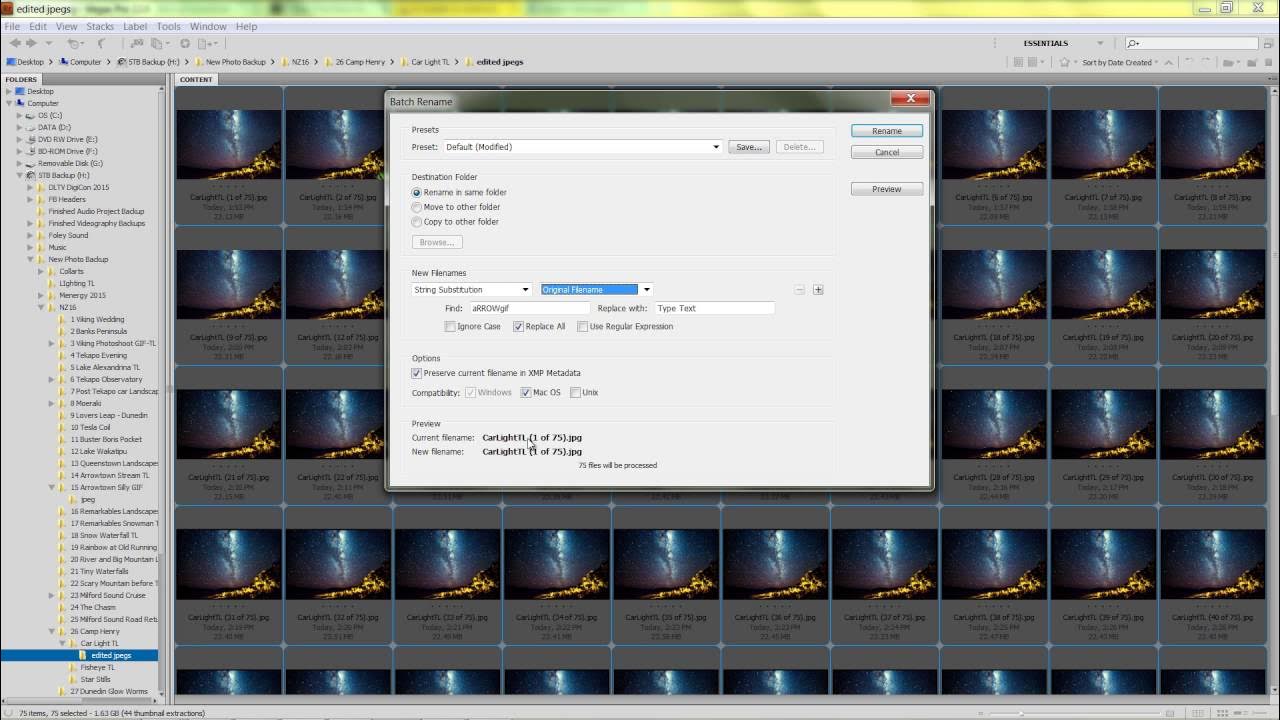The width and height of the screenshot is (1280, 720).
Task: Click the Refine review mode icon
Action: (x=158, y=44)
